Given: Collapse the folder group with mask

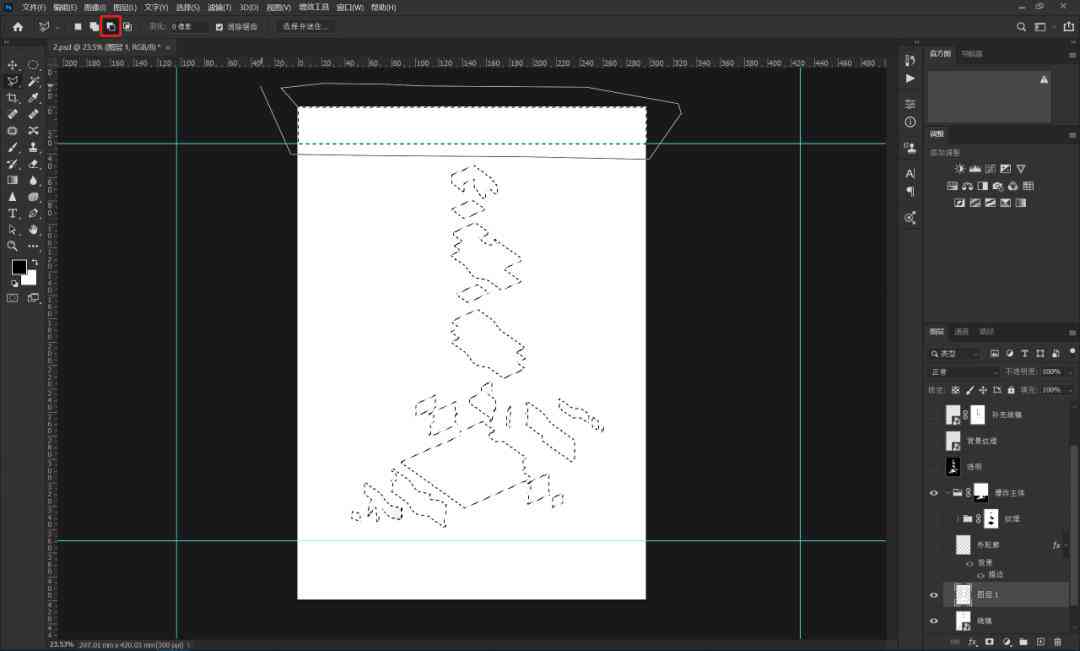Looking at the screenshot, I should [x=947, y=493].
